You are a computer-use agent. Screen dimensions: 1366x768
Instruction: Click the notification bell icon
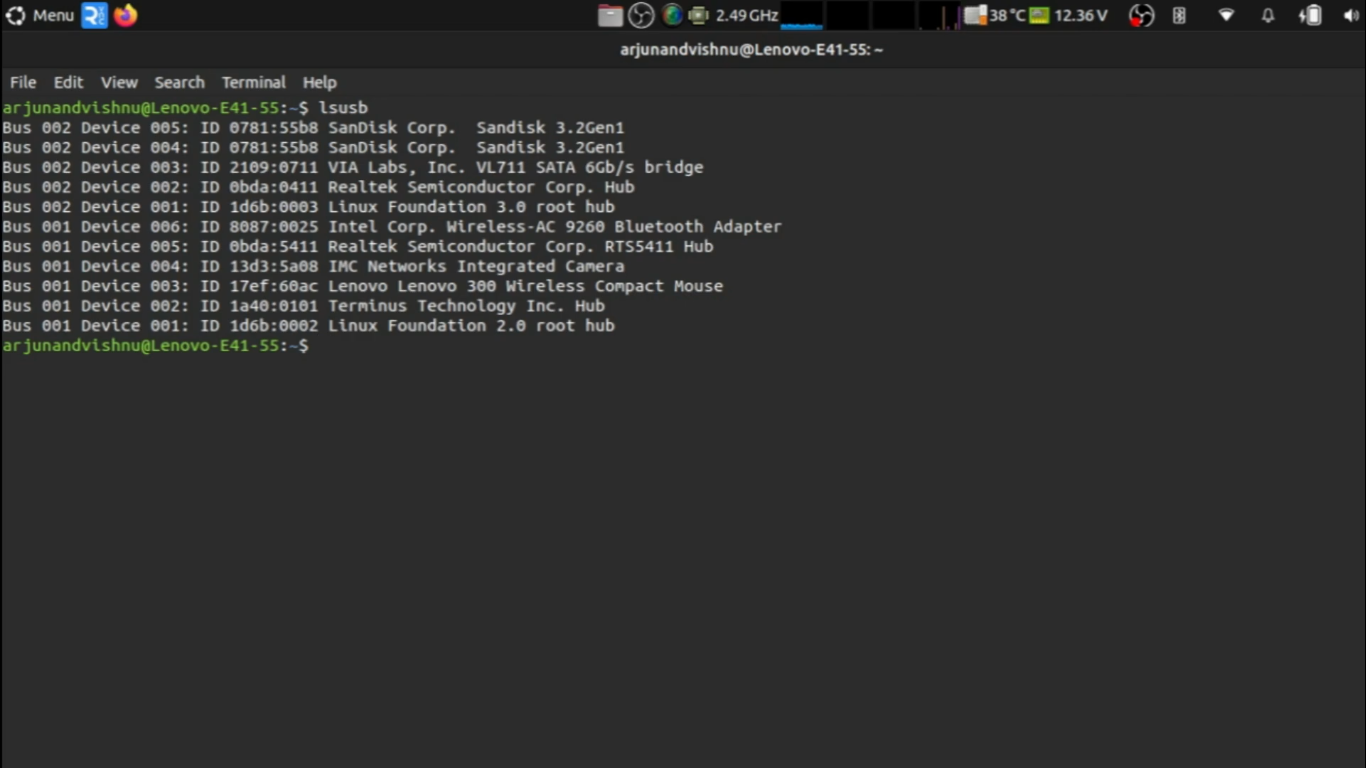point(1267,15)
